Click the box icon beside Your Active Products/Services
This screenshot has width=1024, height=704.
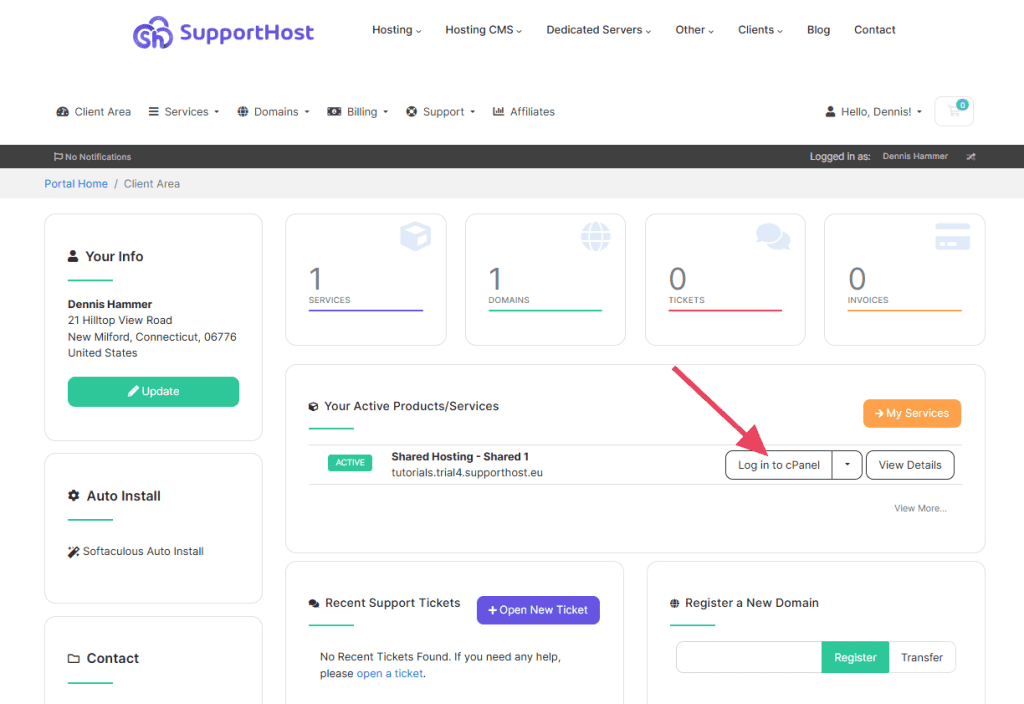(313, 406)
